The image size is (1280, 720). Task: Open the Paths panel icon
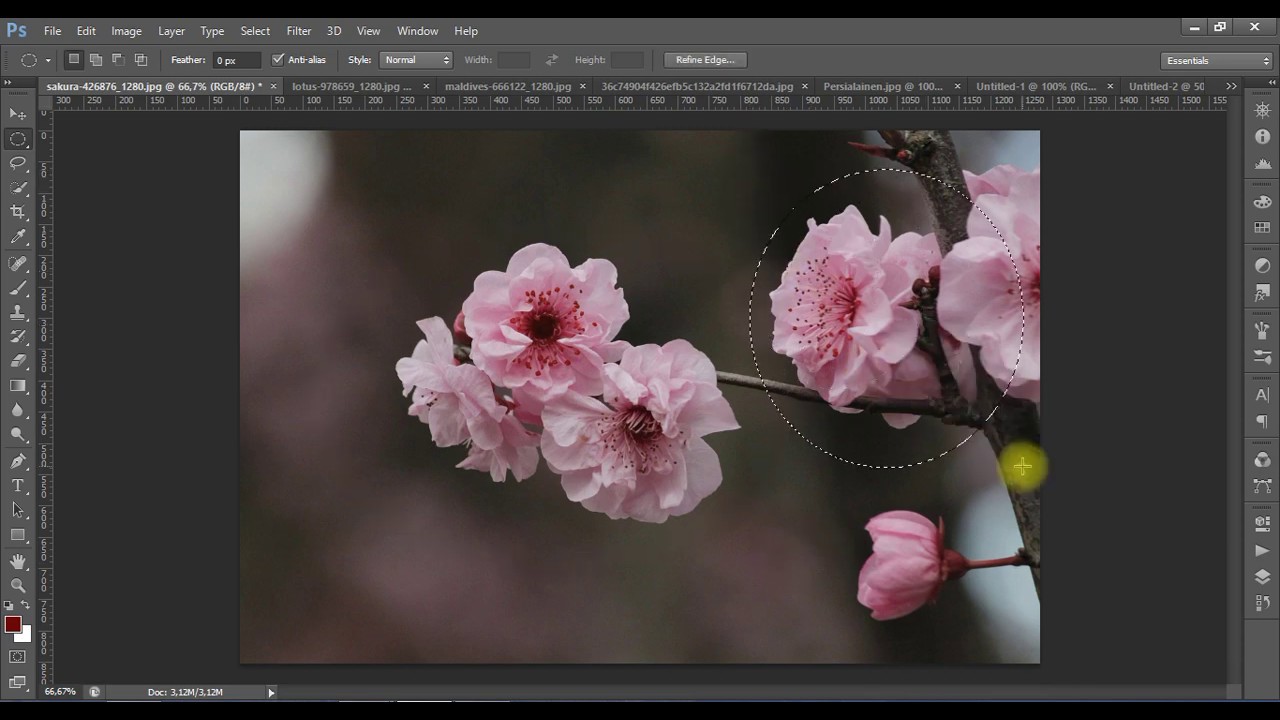(1262, 486)
